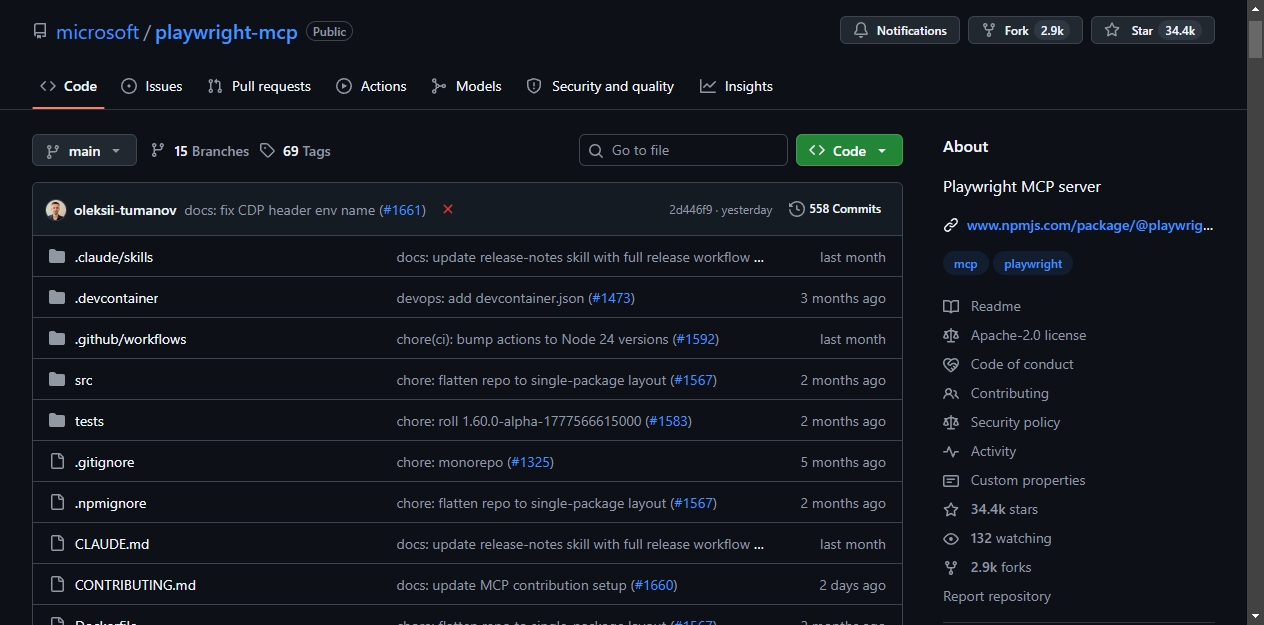1264x625 pixels.
Task: Click the Star 34.4k button
Action: pos(1153,31)
